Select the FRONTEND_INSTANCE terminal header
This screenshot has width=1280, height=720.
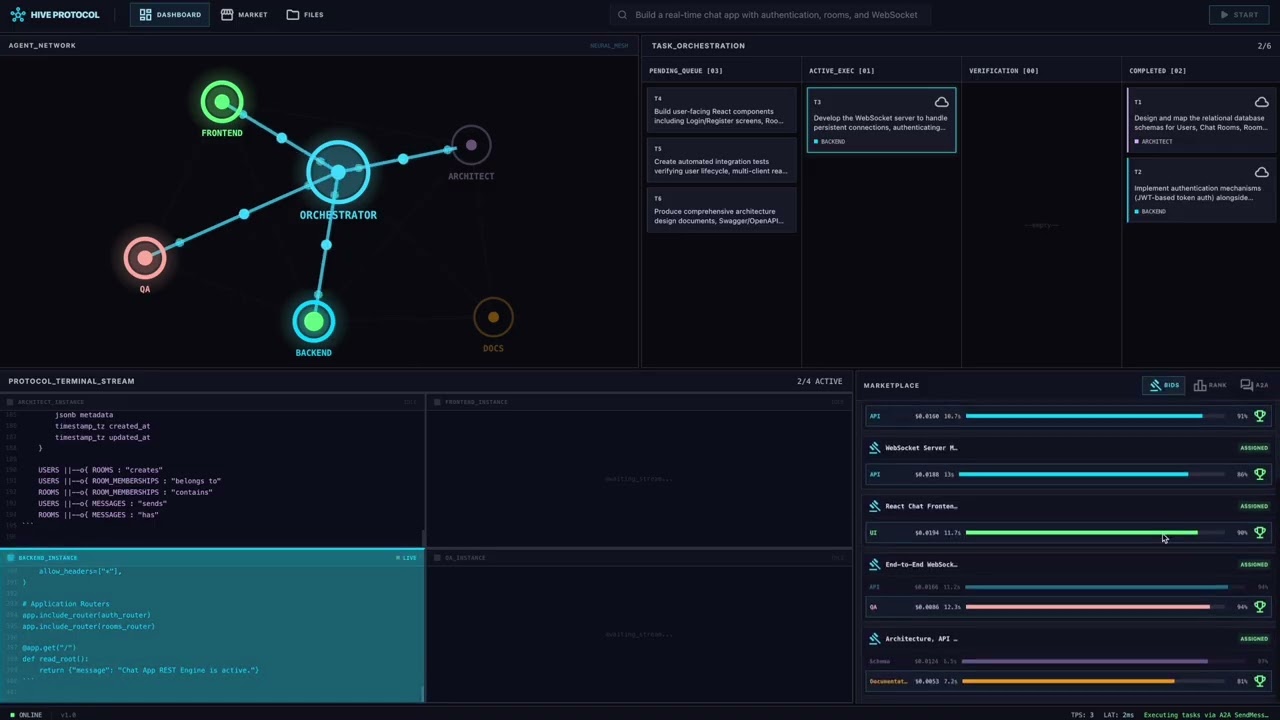(638, 402)
